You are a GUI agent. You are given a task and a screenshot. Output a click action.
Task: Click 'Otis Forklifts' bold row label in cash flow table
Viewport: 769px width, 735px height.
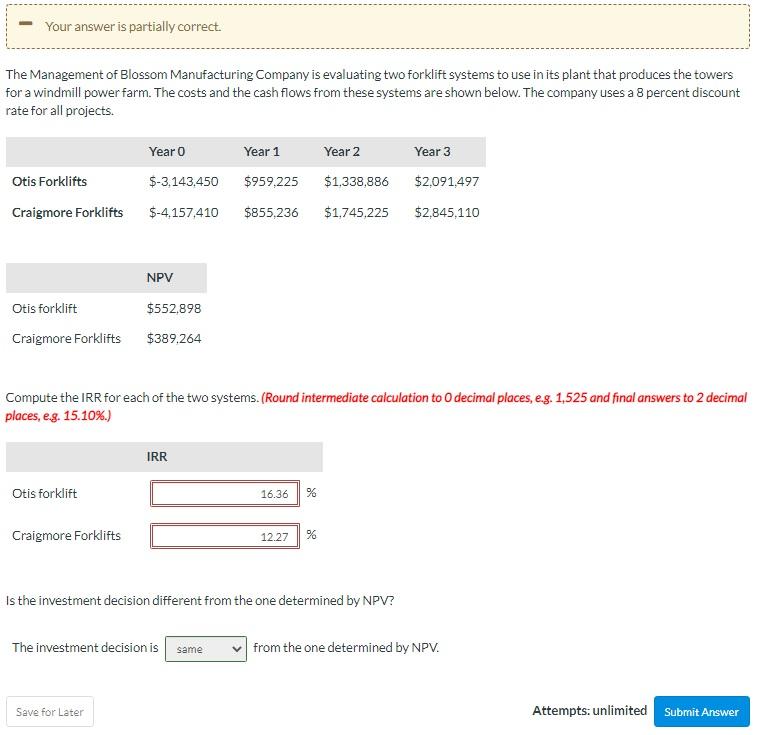click(x=50, y=181)
